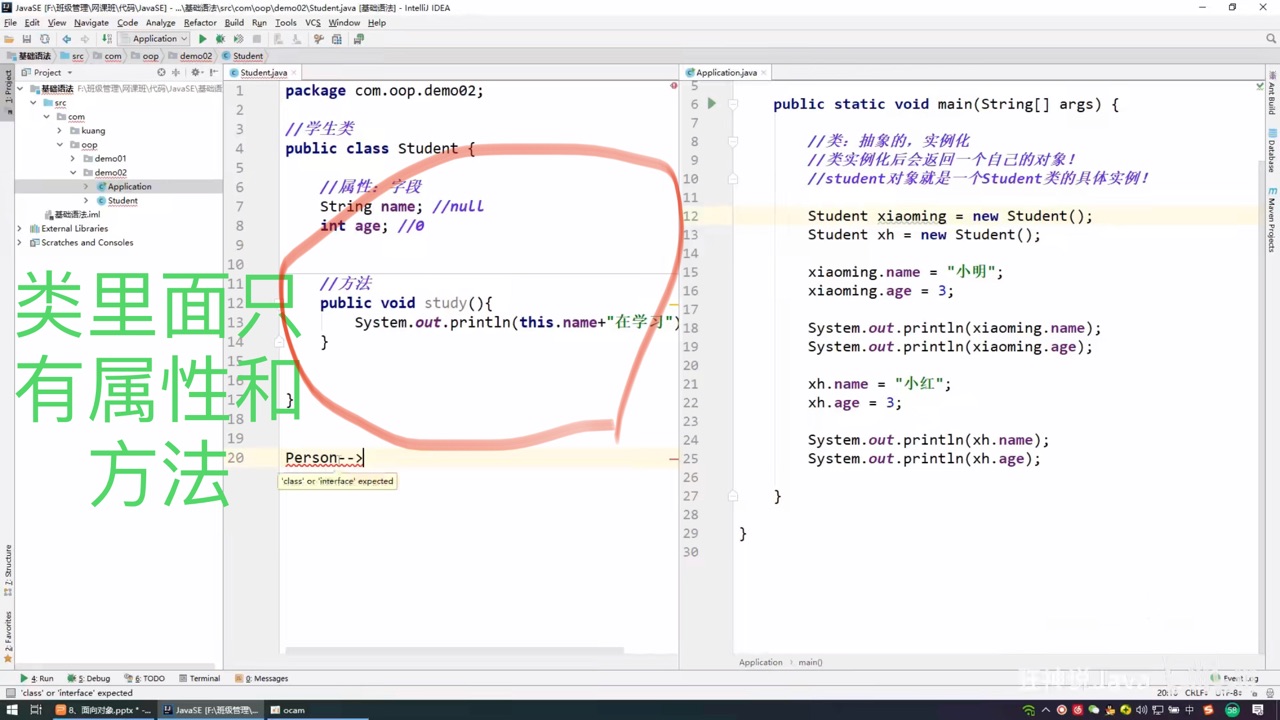Open the Navigate menu
1280x720 pixels.
pos(91,22)
